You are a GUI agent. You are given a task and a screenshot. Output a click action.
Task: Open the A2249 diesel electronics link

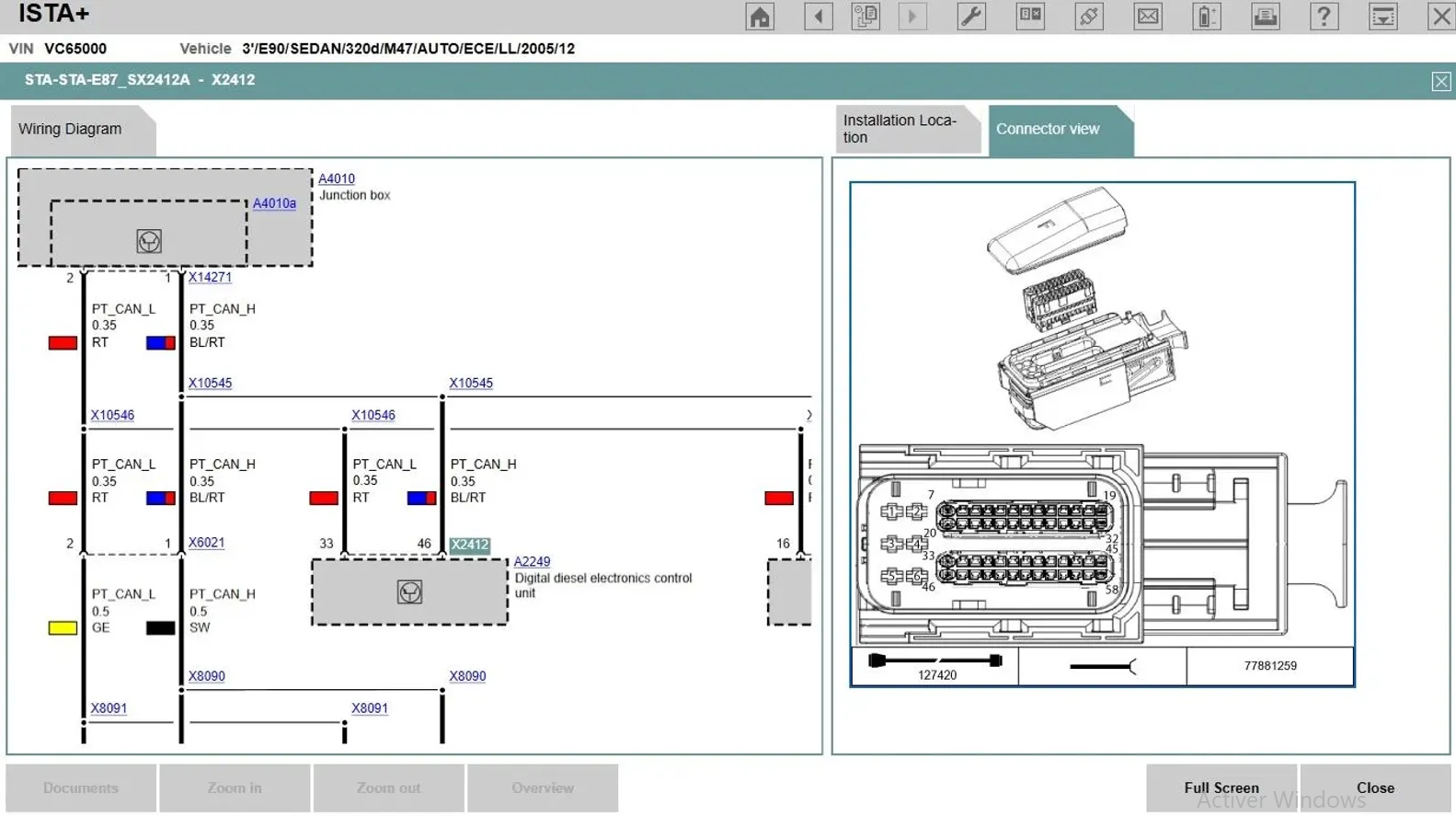(x=532, y=561)
